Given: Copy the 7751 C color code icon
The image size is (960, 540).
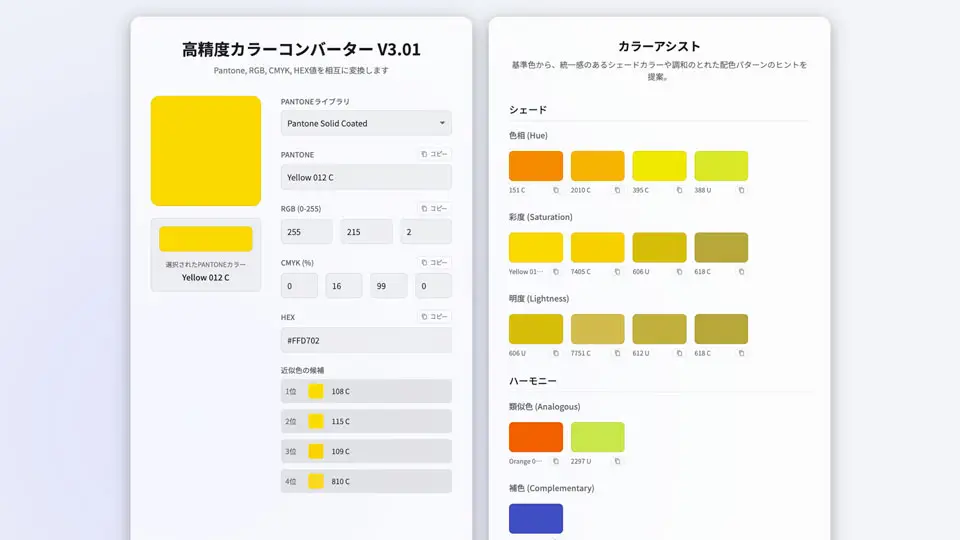Looking at the screenshot, I should click(x=617, y=353).
